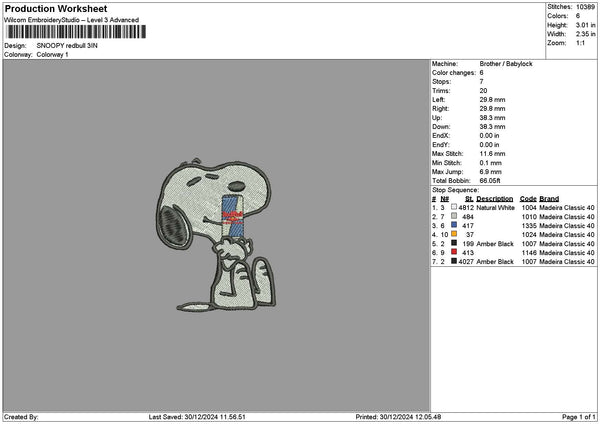Click the 'Created By:' footer label
Viewport: 600px width, 424px height.
coord(21,417)
